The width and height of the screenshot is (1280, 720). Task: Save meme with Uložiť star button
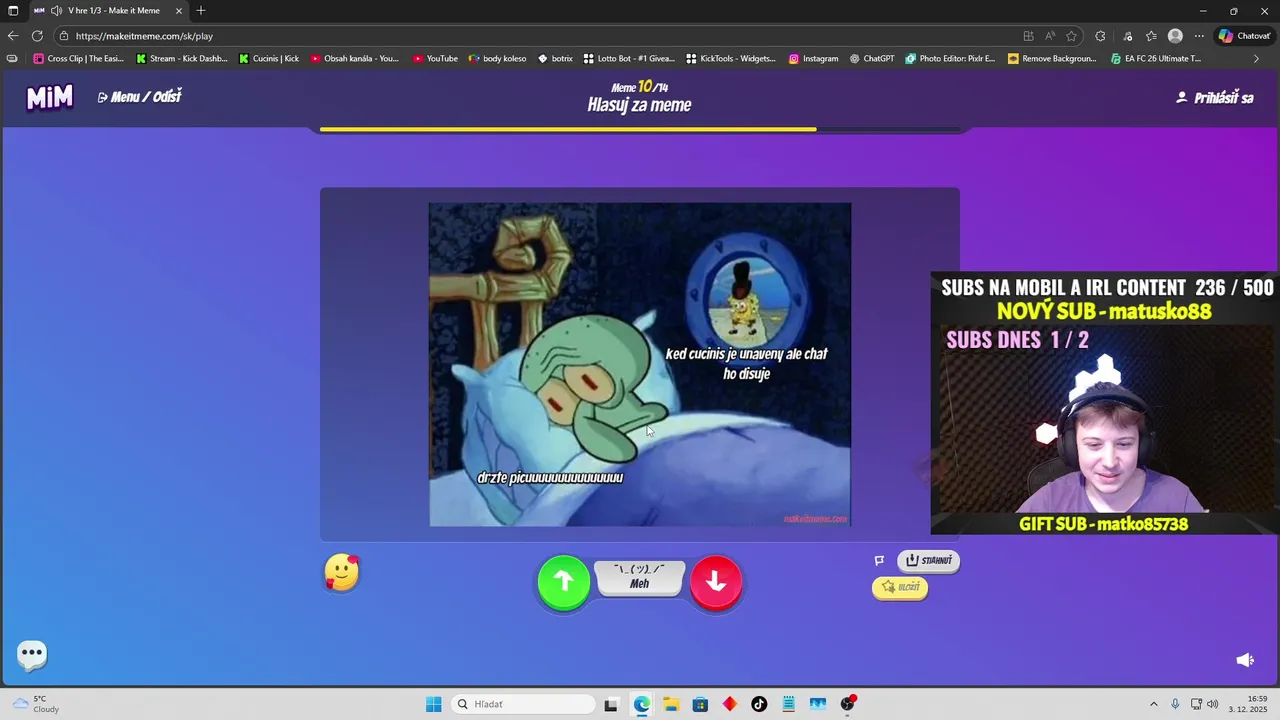click(900, 587)
